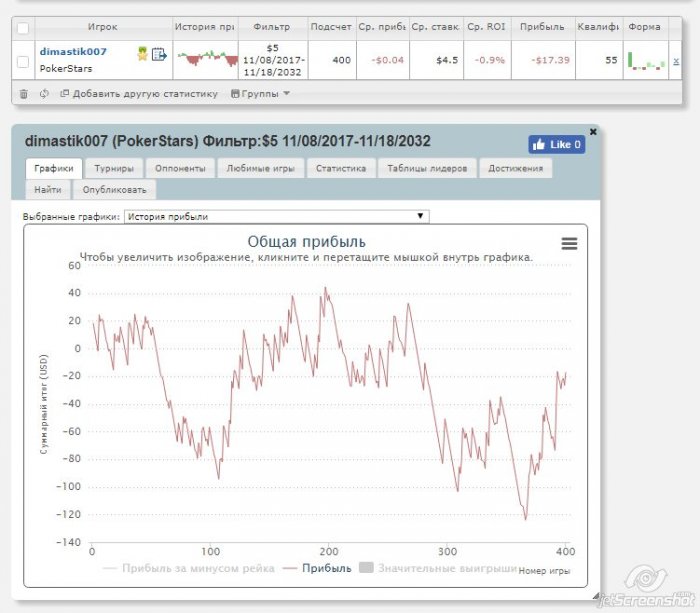Switch to the Статистика tab
Image resolution: width=700 pixels, height=613 pixels.
tap(341, 168)
